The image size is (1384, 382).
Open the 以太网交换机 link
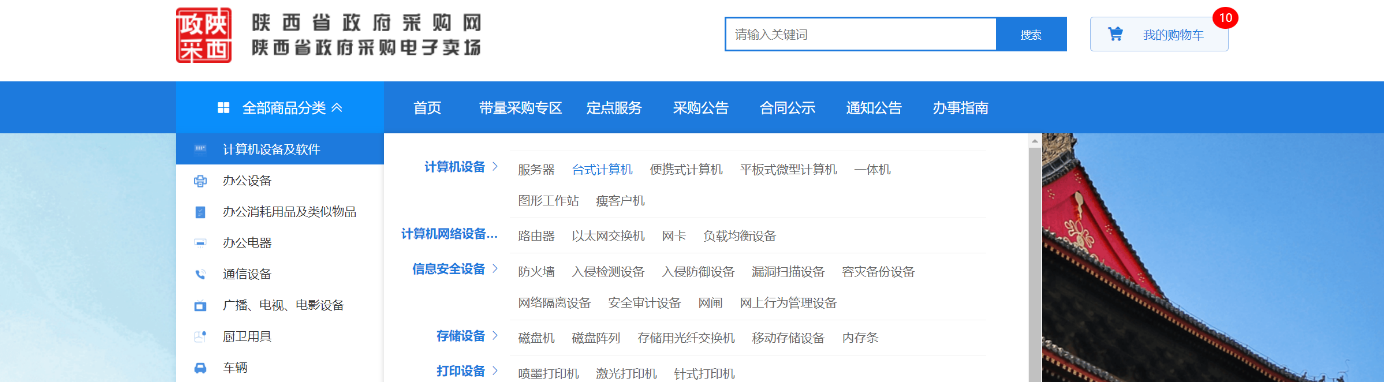[x=608, y=236]
